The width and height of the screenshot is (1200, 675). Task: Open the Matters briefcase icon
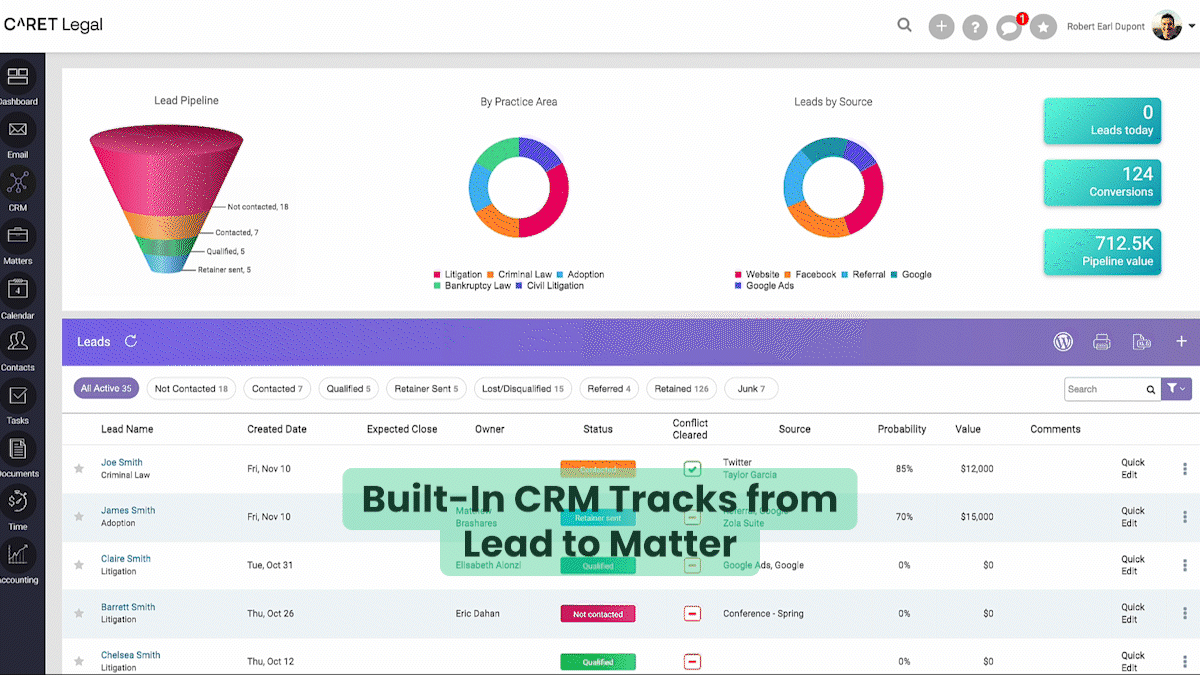[x=18, y=236]
